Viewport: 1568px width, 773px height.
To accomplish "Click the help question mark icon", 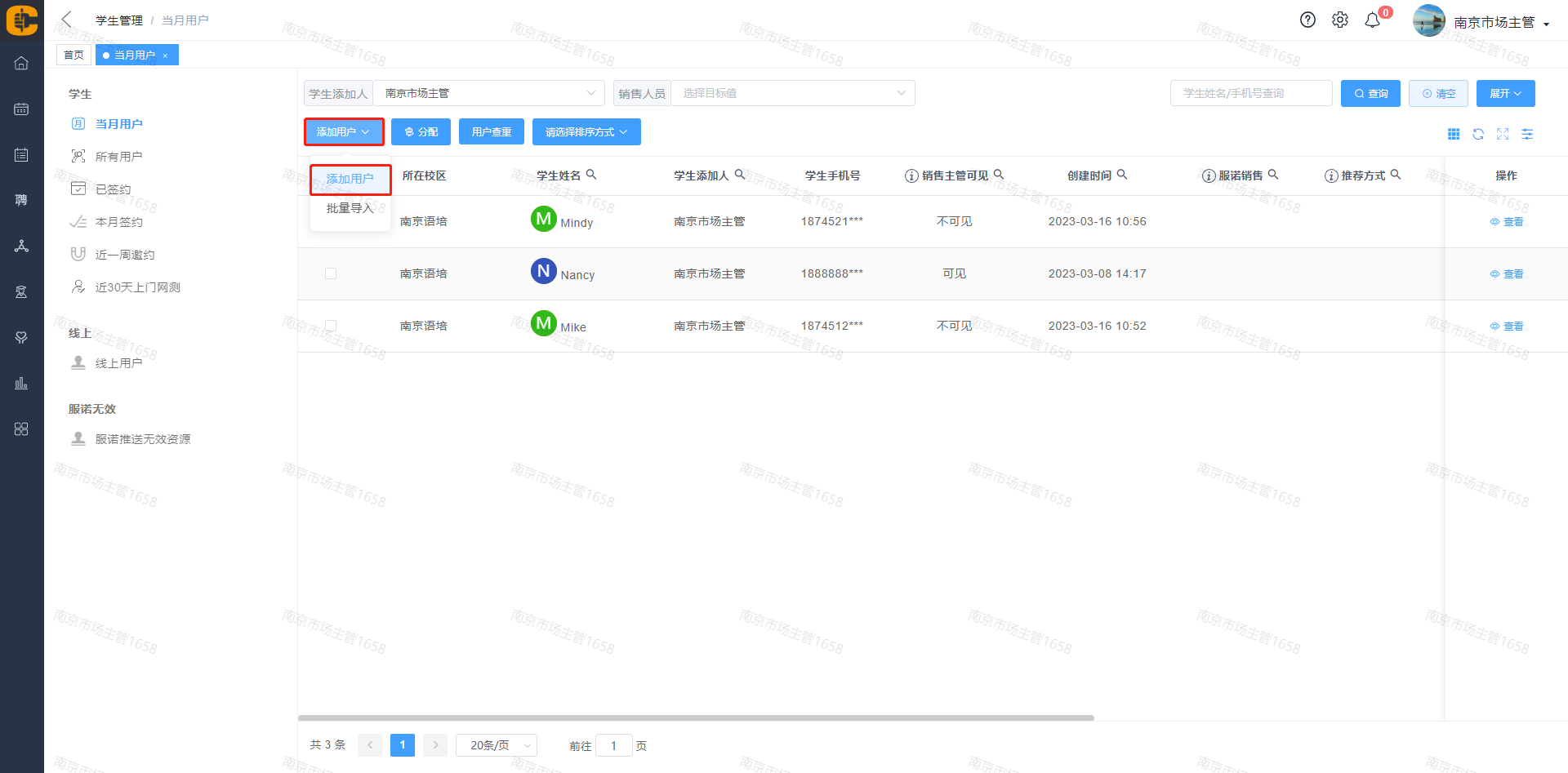I will (1307, 20).
